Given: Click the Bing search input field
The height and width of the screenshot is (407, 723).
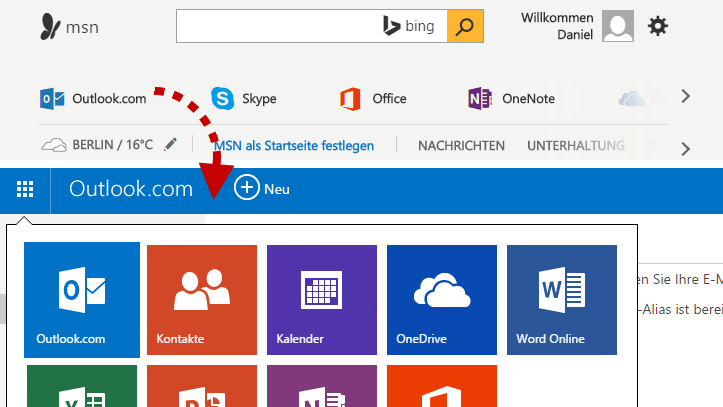Looking at the screenshot, I should click(312, 26).
